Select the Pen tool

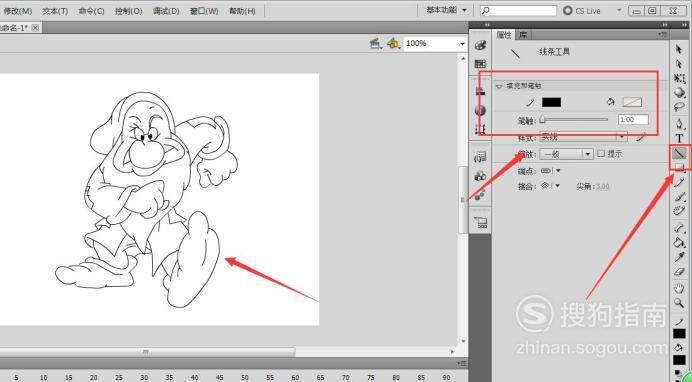click(679, 124)
